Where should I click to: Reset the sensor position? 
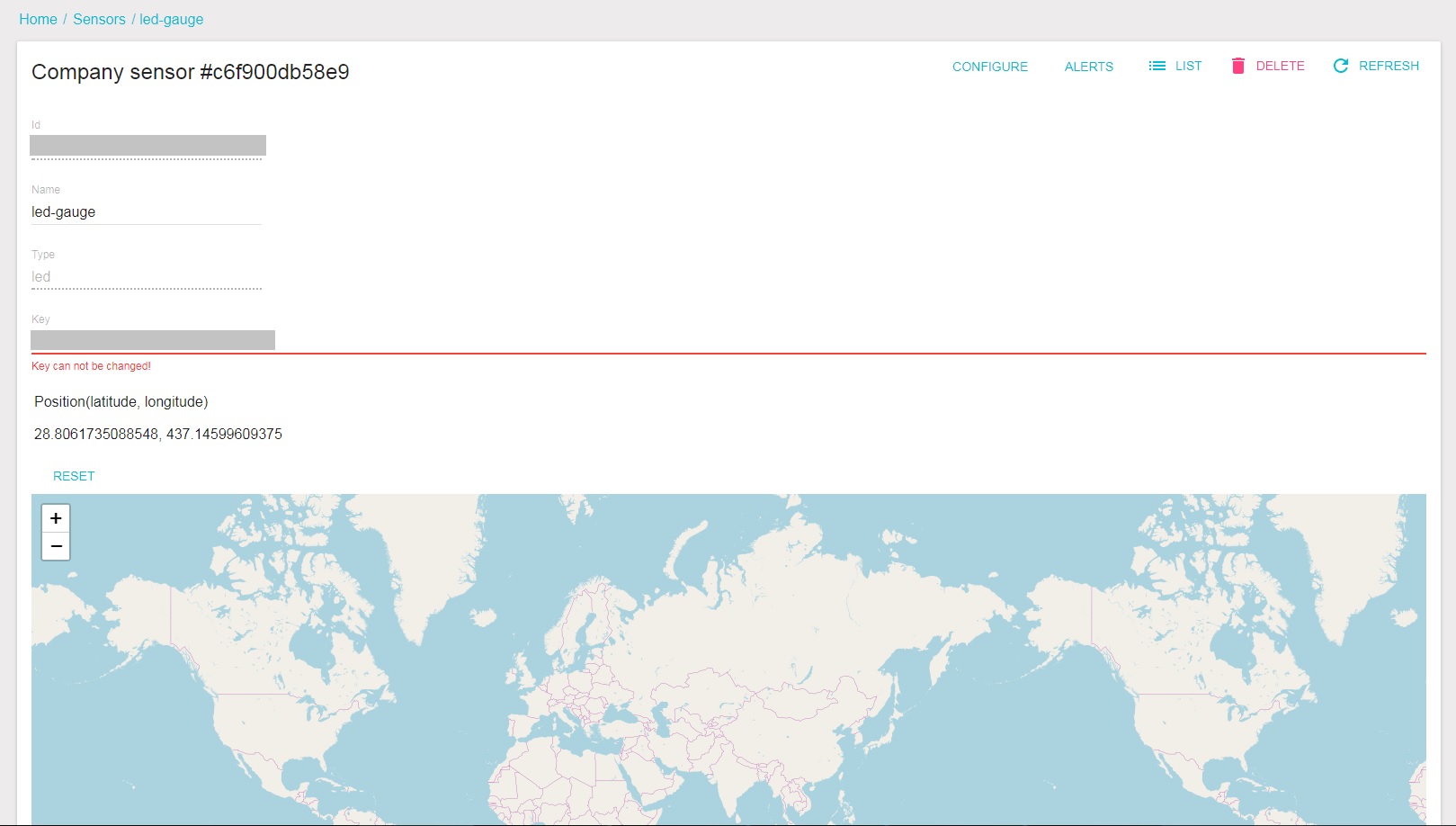[74, 476]
